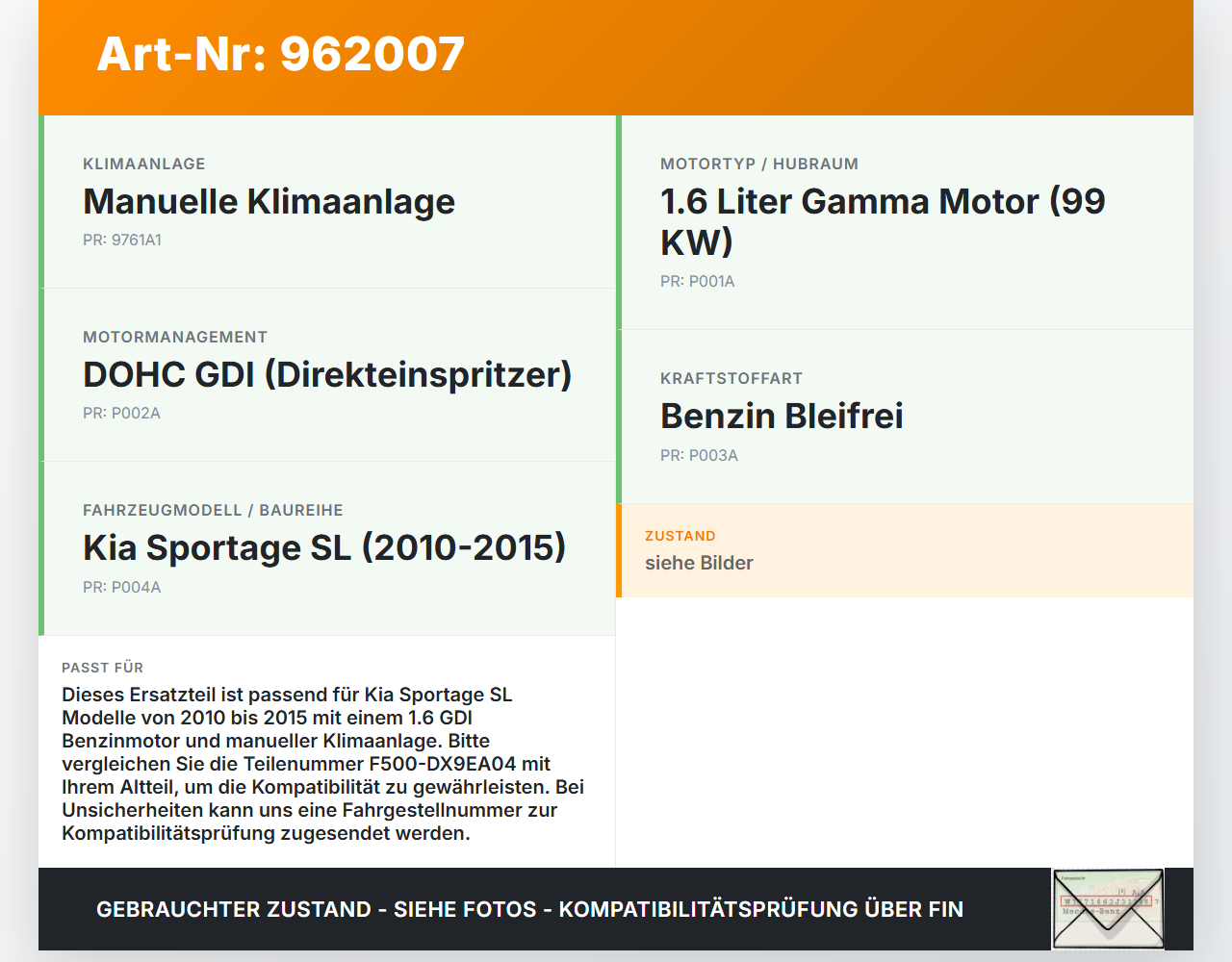Open the Motormanagement DOHC GDI card
The image size is (1232, 962).
(327, 374)
